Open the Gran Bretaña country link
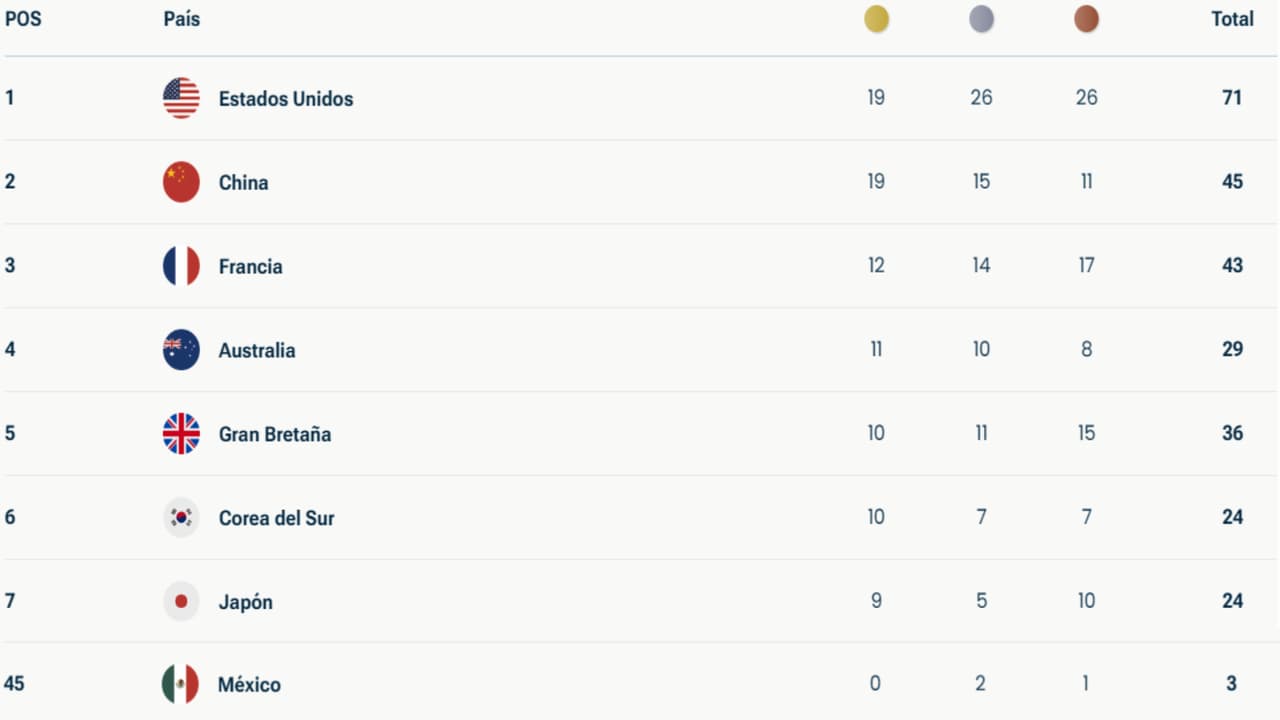1280x720 pixels. (275, 435)
